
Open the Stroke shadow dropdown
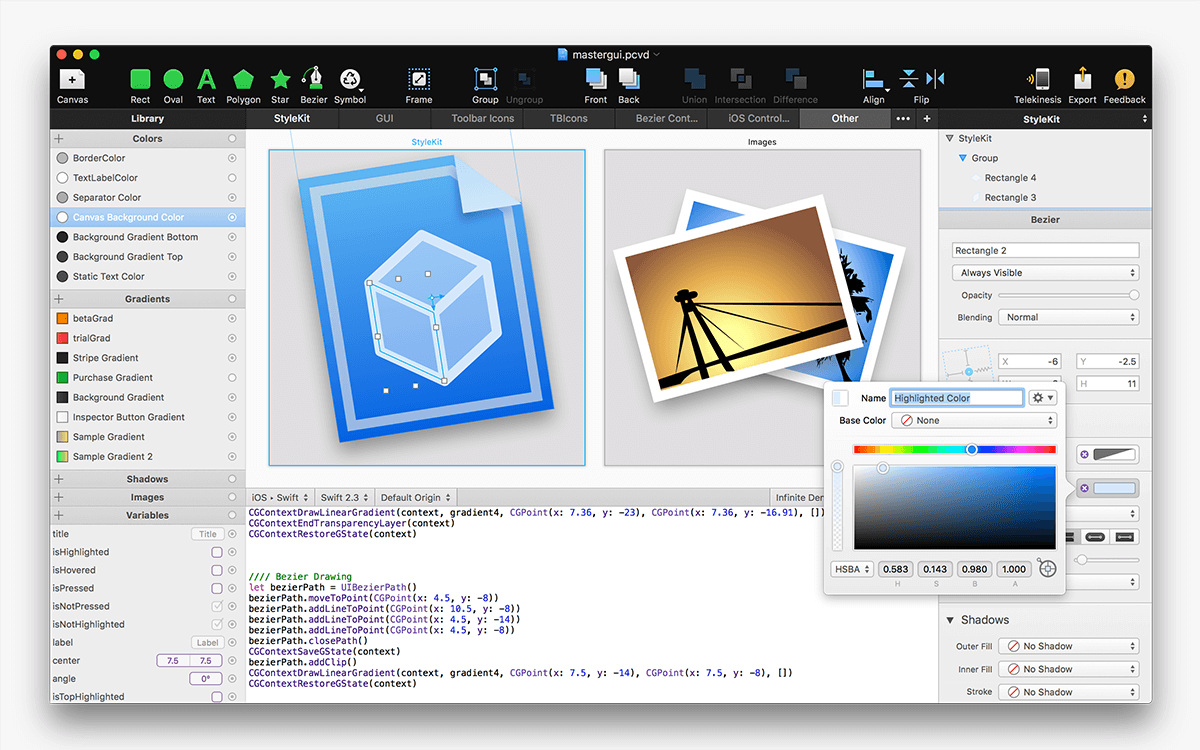click(x=1069, y=692)
